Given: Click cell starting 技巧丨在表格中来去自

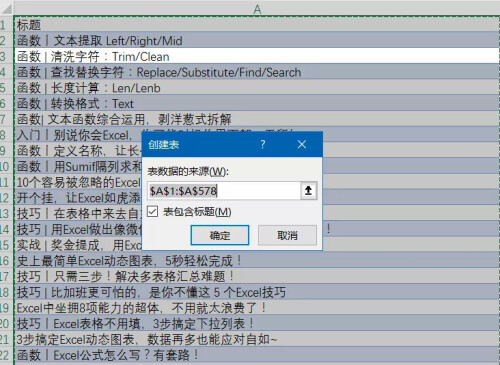Looking at the screenshot, I should pos(78,213).
